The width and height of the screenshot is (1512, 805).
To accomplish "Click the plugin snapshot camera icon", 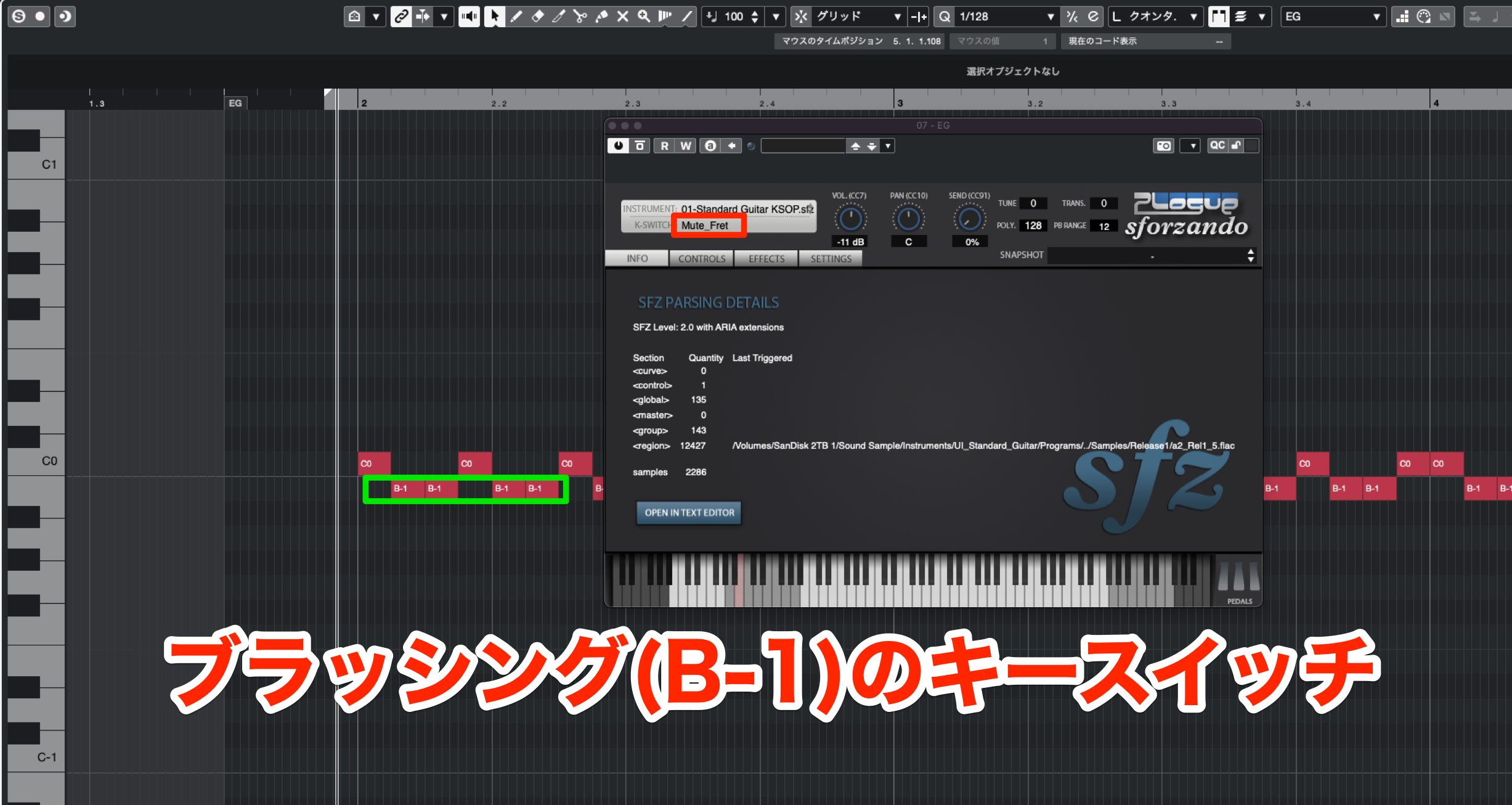I will click(1163, 145).
